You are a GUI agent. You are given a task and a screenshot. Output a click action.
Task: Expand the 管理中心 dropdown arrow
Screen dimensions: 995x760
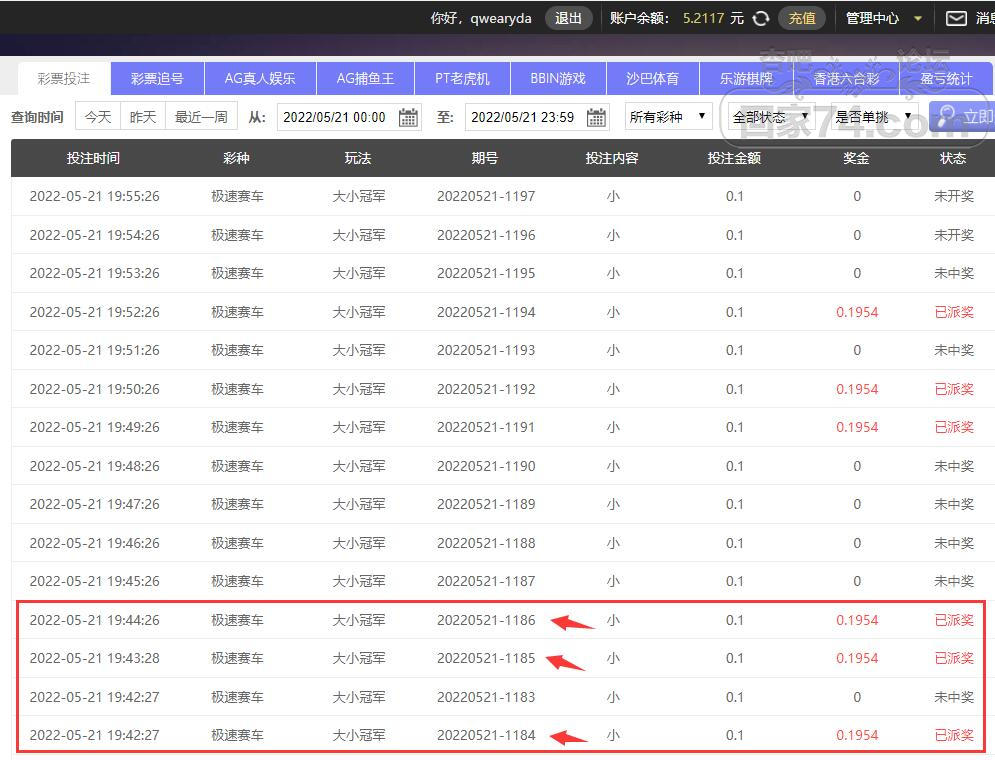pos(918,18)
